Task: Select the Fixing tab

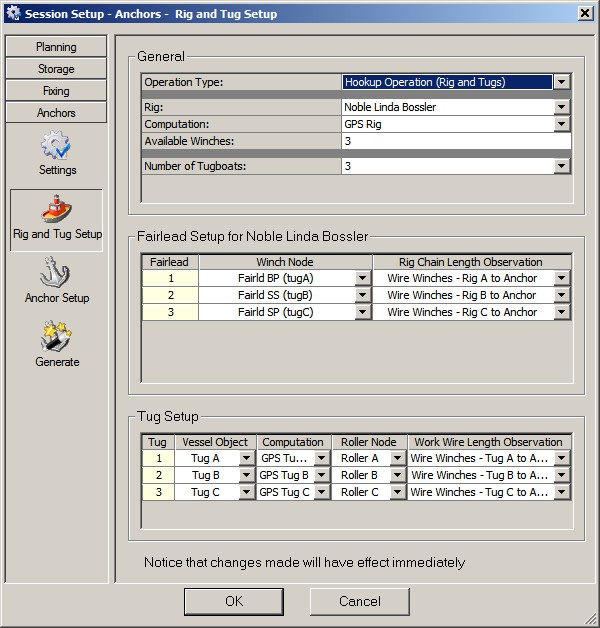Action: (56, 91)
